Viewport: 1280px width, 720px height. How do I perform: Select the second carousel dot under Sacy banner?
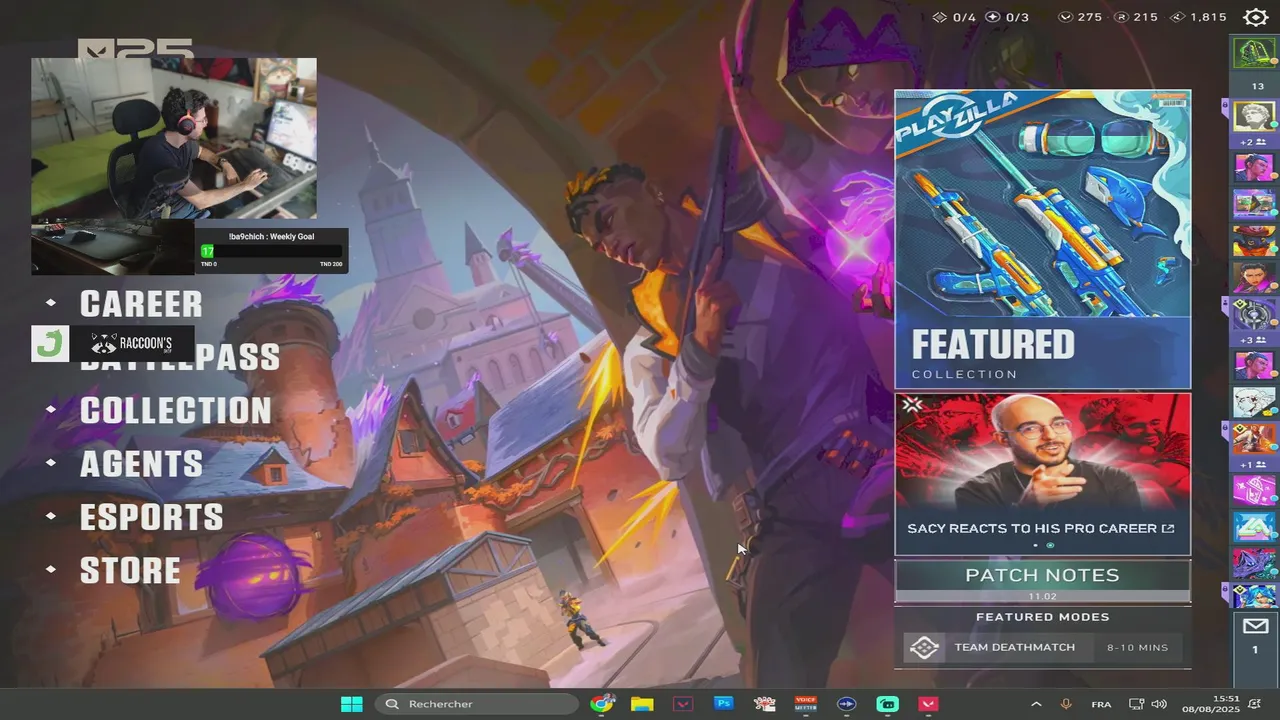click(x=1050, y=545)
